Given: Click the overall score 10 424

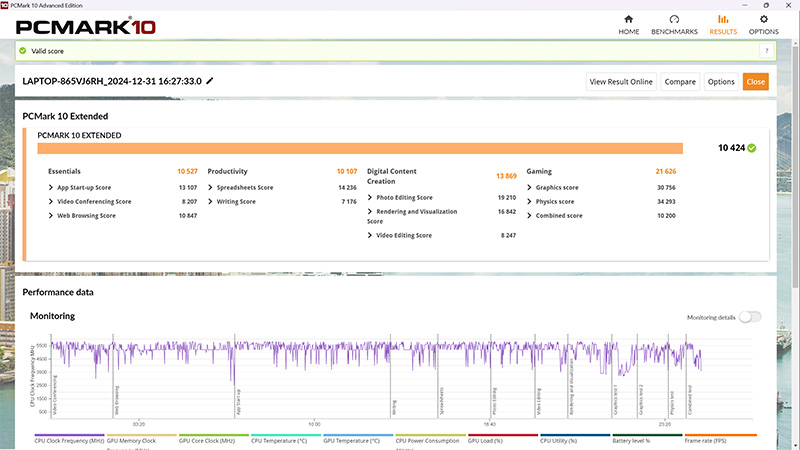Looking at the screenshot, I should 732,148.
